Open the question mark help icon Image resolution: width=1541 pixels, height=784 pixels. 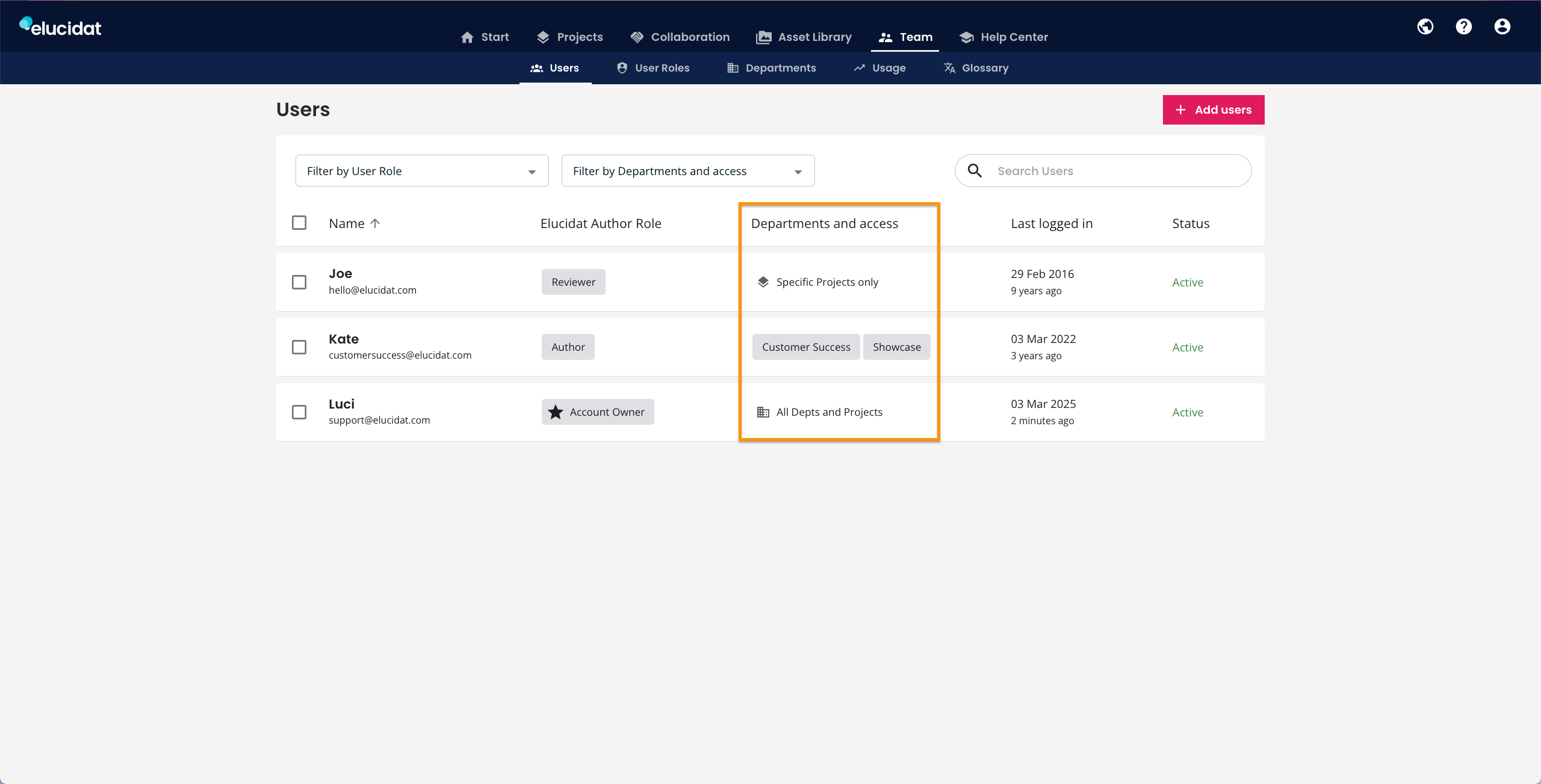1464,26
